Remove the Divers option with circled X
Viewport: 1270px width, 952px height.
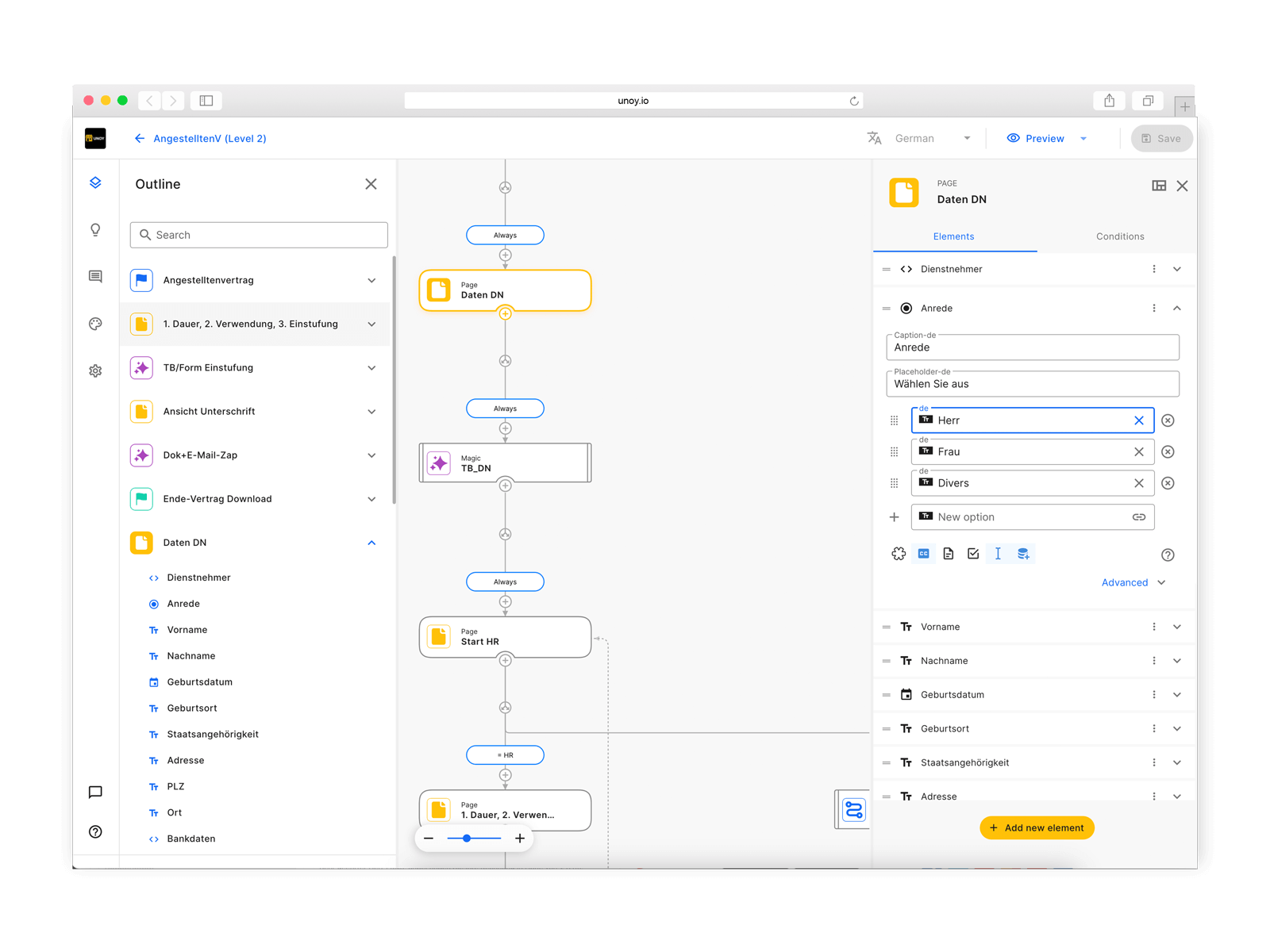point(1168,483)
